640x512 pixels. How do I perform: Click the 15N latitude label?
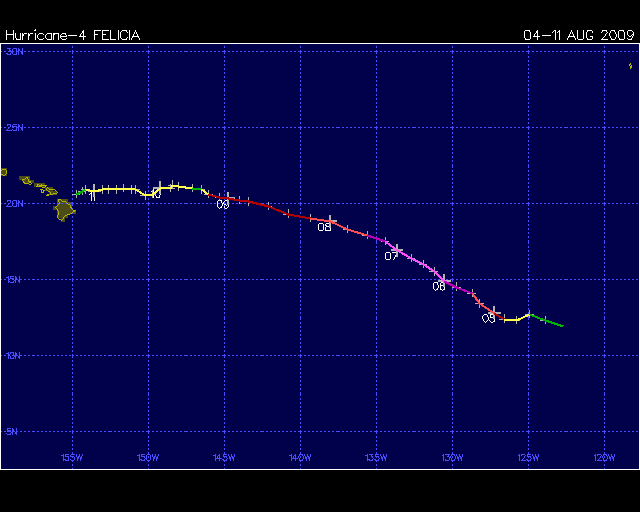[x=14, y=279]
